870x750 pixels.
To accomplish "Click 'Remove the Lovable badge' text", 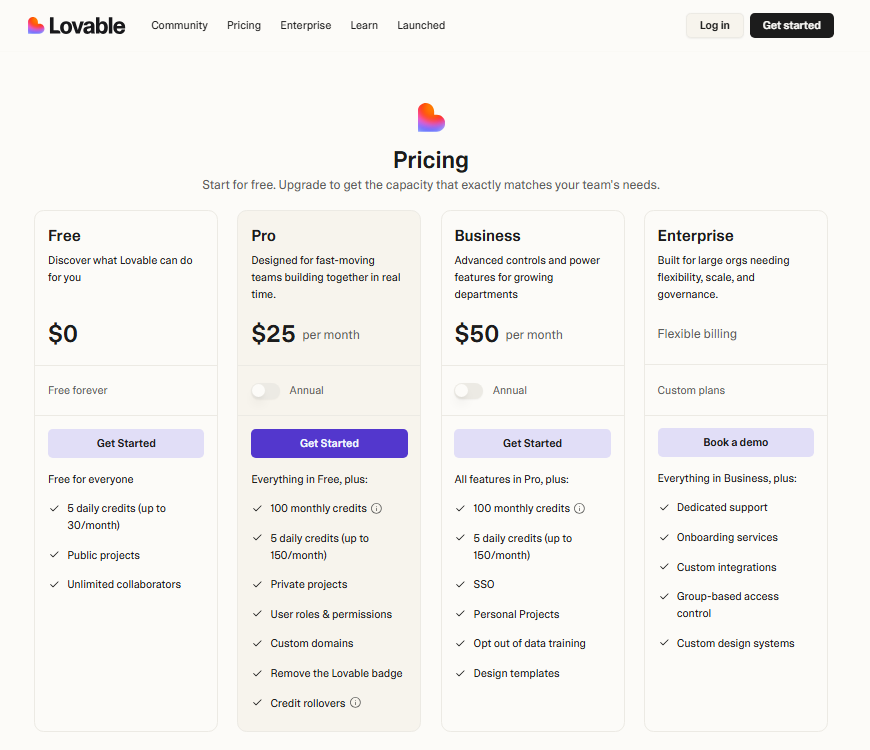I will click(x=337, y=673).
